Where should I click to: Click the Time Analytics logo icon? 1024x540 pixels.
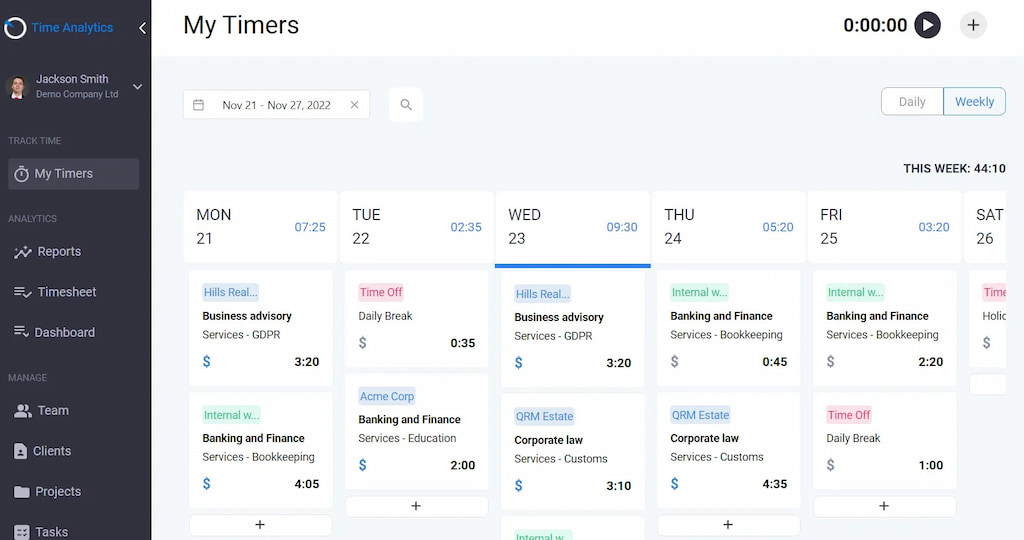(x=15, y=28)
